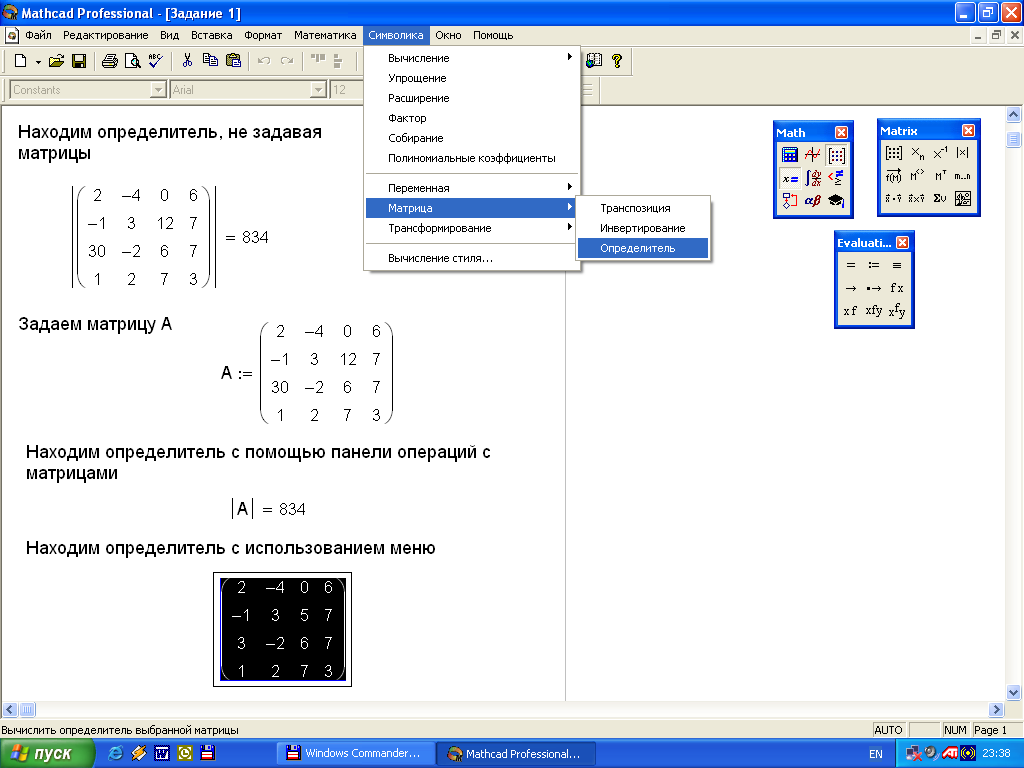Click the Copy icon in toolbar
Image resolution: width=1024 pixels, height=768 pixels.
(x=210, y=61)
